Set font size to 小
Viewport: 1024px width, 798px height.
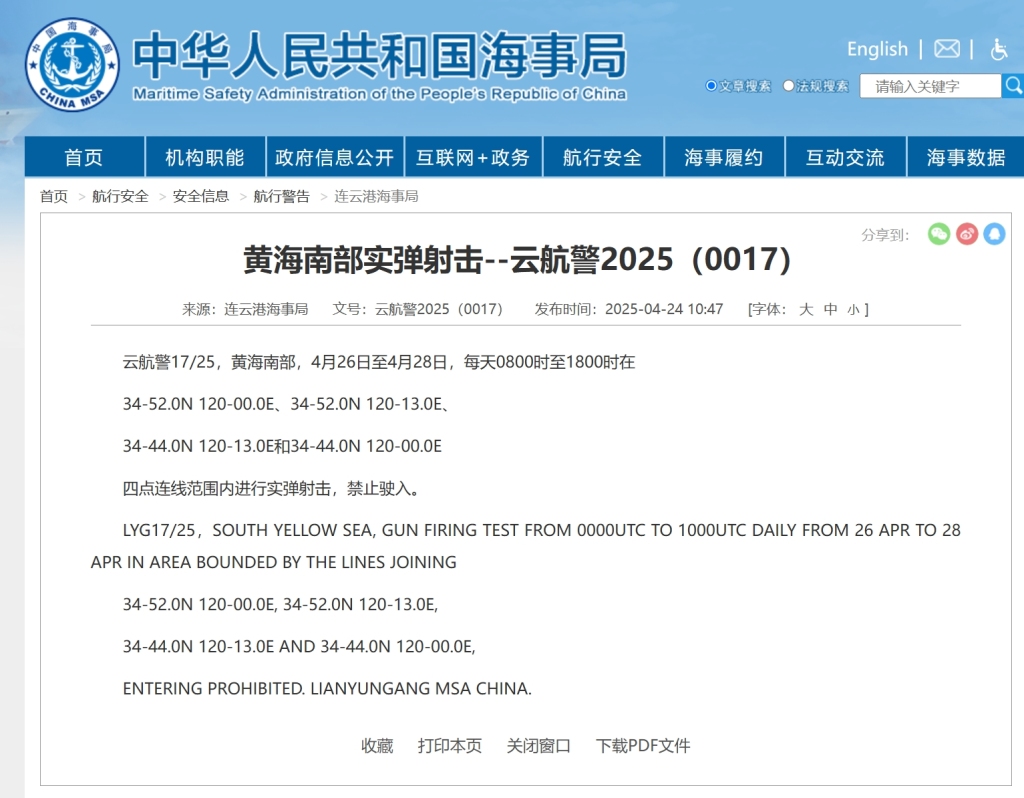tap(853, 309)
